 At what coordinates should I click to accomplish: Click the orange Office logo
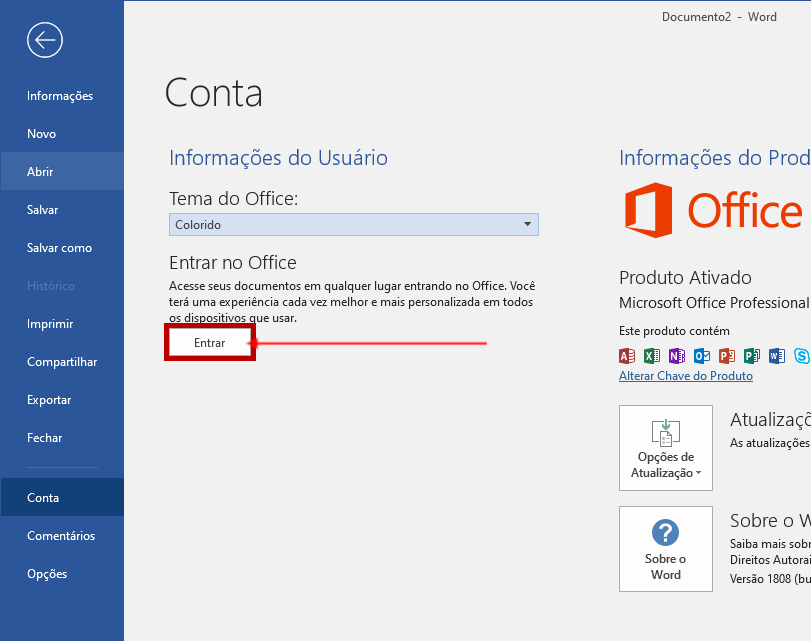[714, 210]
